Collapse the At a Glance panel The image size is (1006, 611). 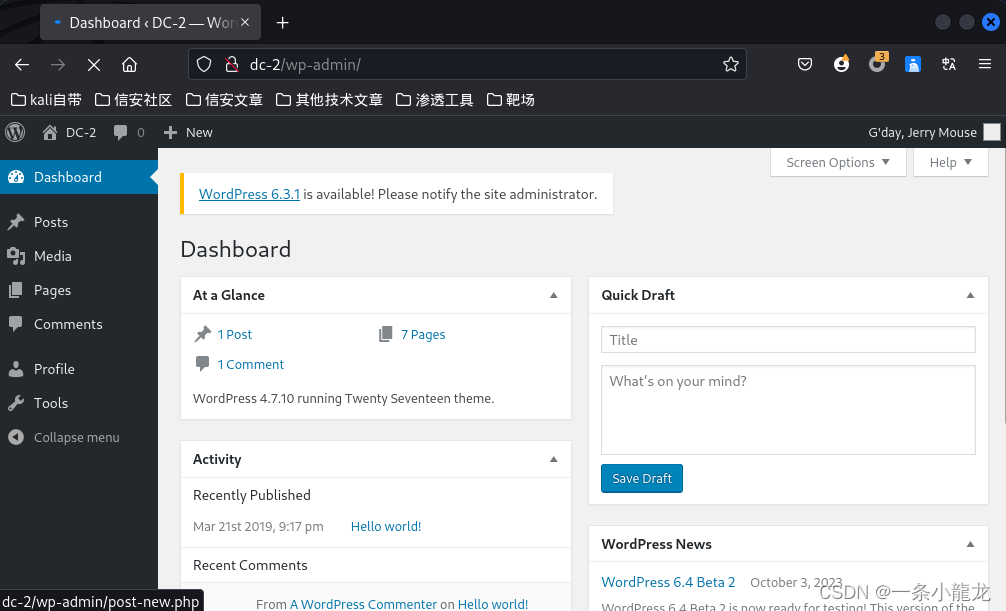[x=554, y=295]
